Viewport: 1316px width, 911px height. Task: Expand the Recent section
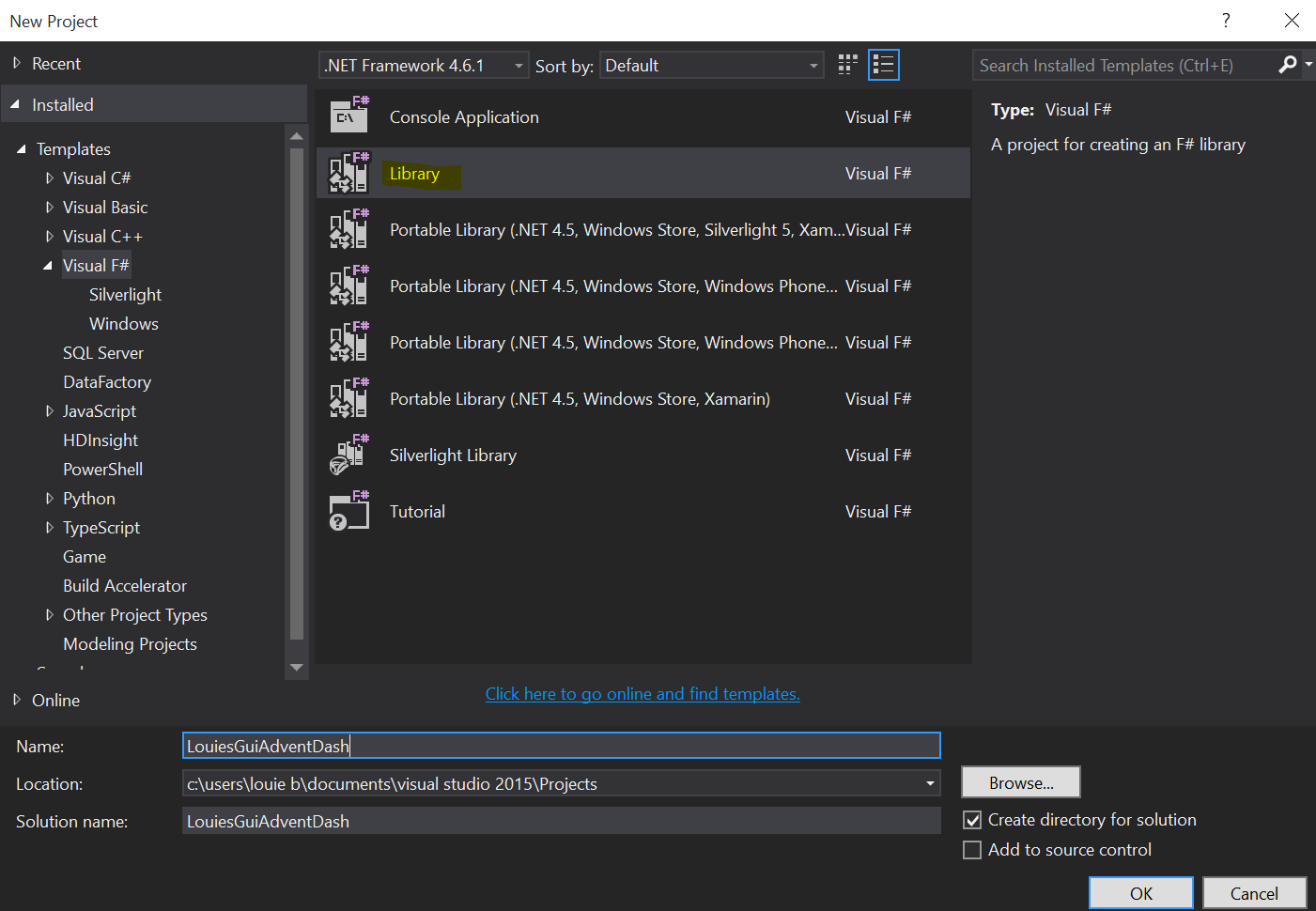(17, 64)
